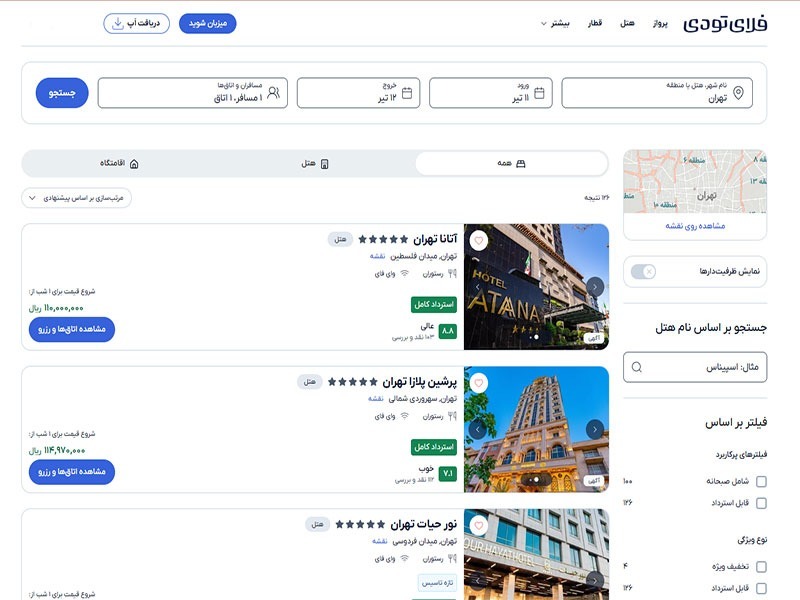Image resolution: width=800 pixels, height=600 pixels.
Task: Click the restaurant icon on پرشین پلازا card
Action: 452,416
